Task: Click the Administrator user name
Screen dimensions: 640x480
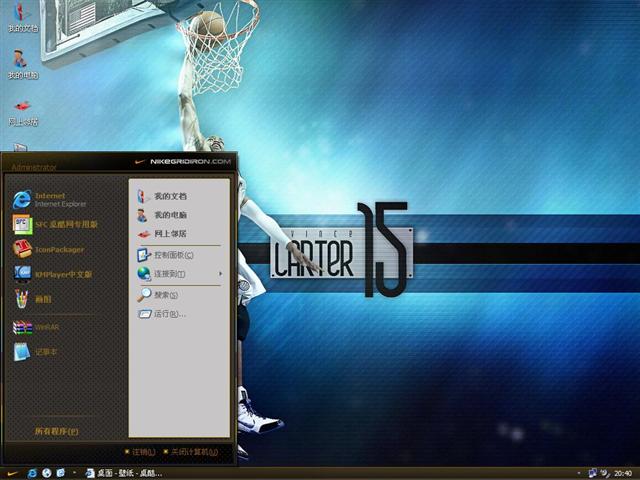Action: tap(33, 167)
